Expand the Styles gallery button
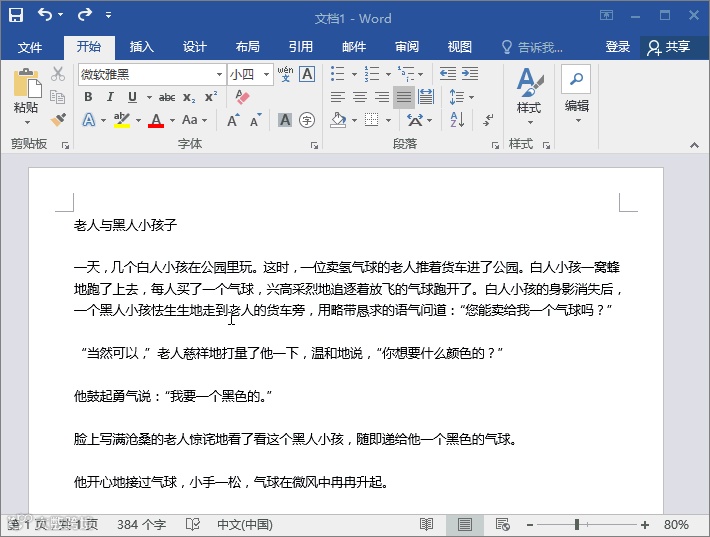Image resolution: width=710 pixels, height=537 pixels. tap(529, 96)
